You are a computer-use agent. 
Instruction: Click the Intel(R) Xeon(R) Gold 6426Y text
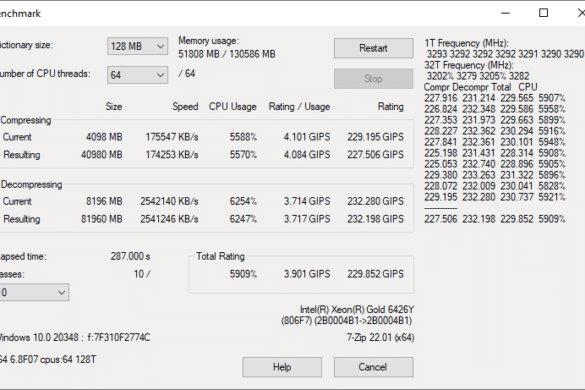tap(357, 310)
